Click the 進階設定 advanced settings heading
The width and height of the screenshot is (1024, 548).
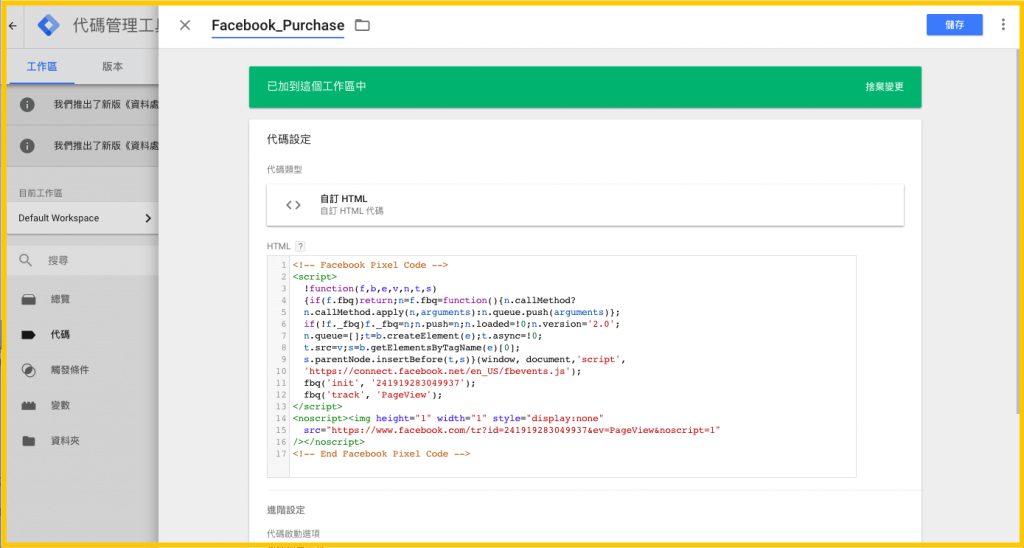pyautogui.click(x=286, y=509)
